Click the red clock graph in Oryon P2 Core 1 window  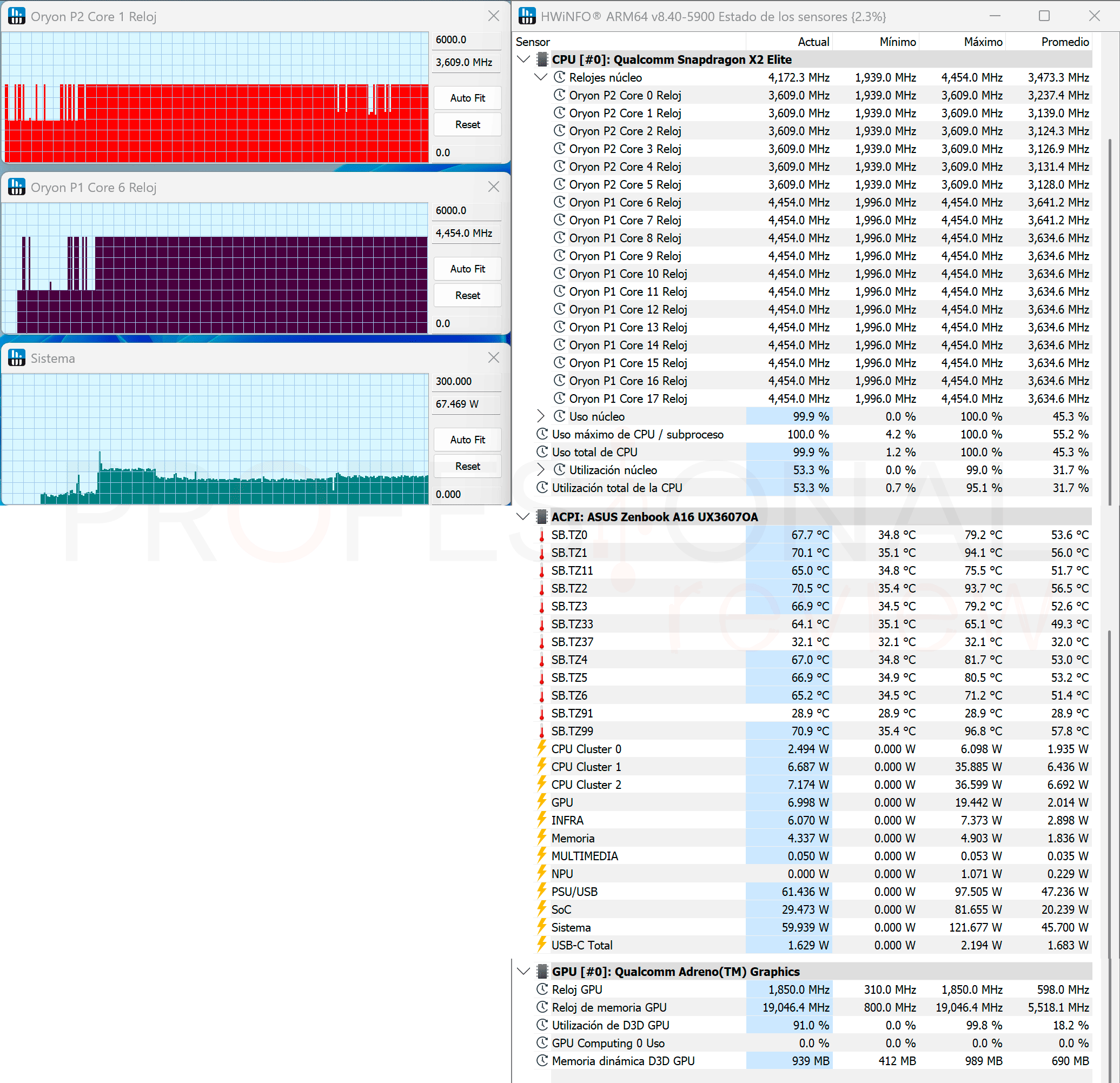[215, 97]
